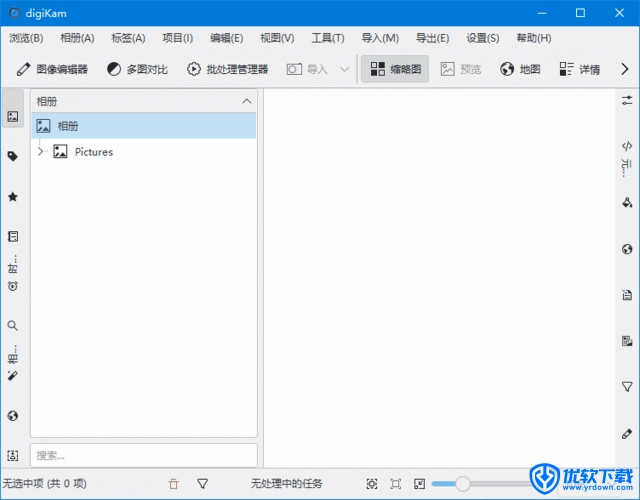Open the 导出(E) menu
Image resolution: width=640 pixels, height=500 pixels.
(x=432, y=38)
